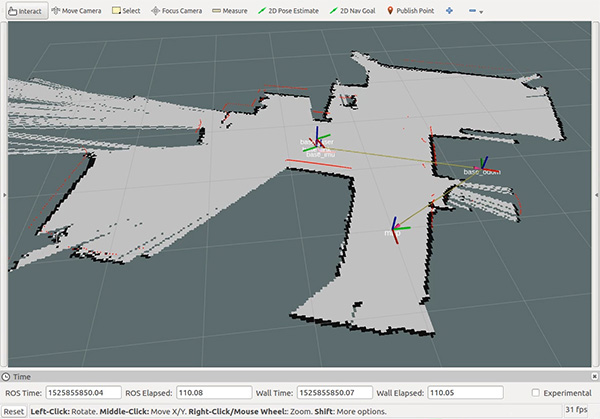Expand the left side panel handle
This screenshot has width=600, height=419.
coord(3,194)
